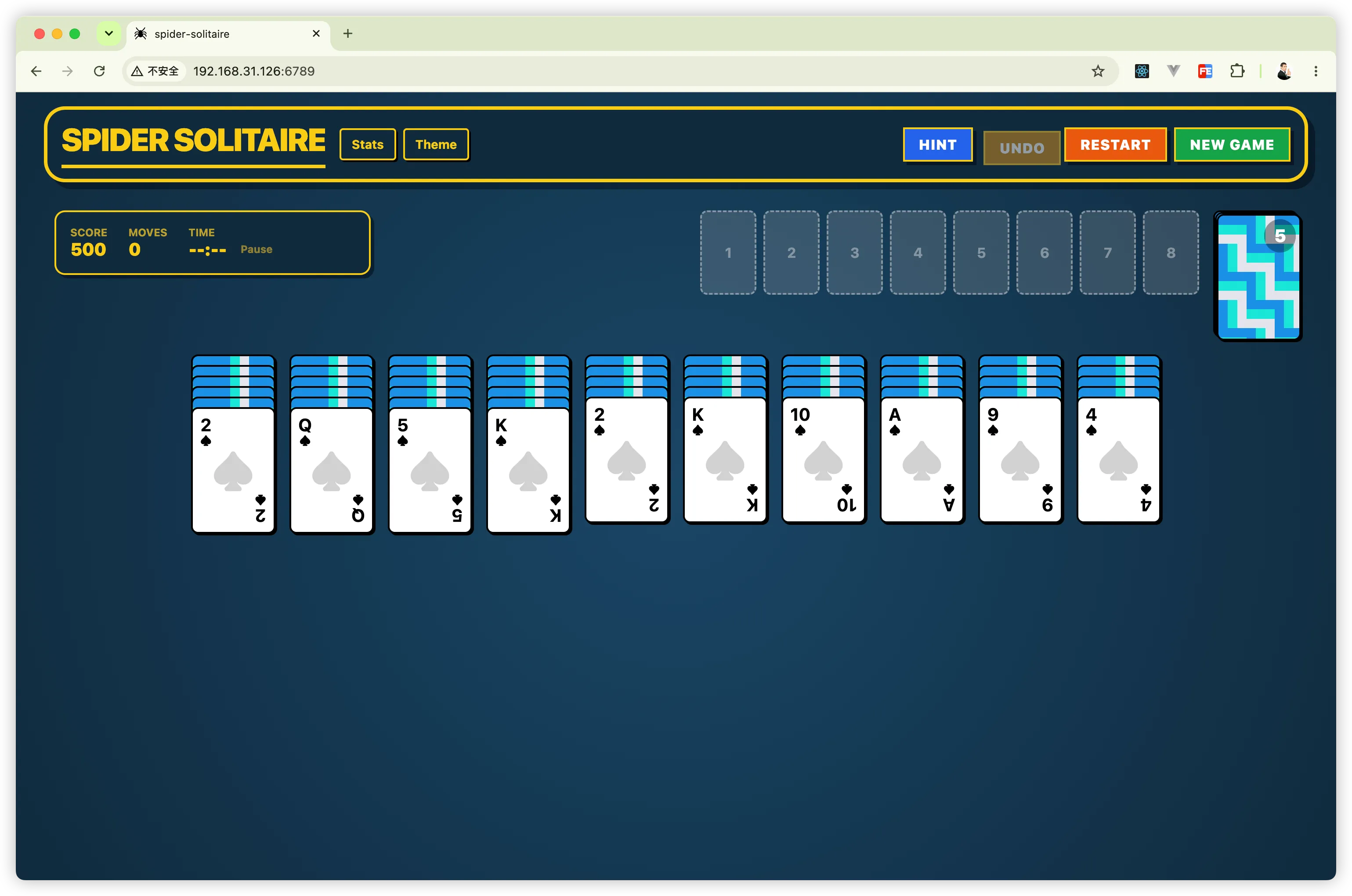Image resolution: width=1352 pixels, height=896 pixels.
Task: Select the 4 of spades card
Action: point(1118,459)
